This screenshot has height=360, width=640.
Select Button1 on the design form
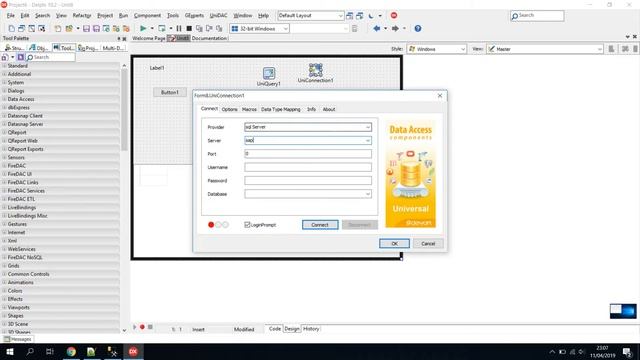click(170, 92)
